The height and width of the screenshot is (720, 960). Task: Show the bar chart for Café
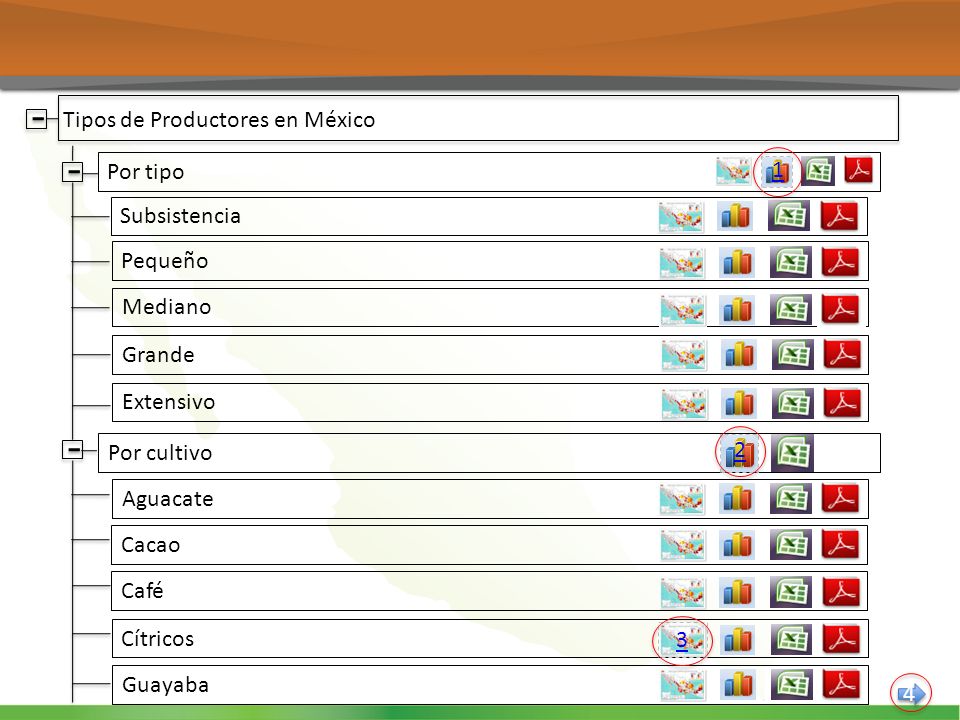pos(737,591)
